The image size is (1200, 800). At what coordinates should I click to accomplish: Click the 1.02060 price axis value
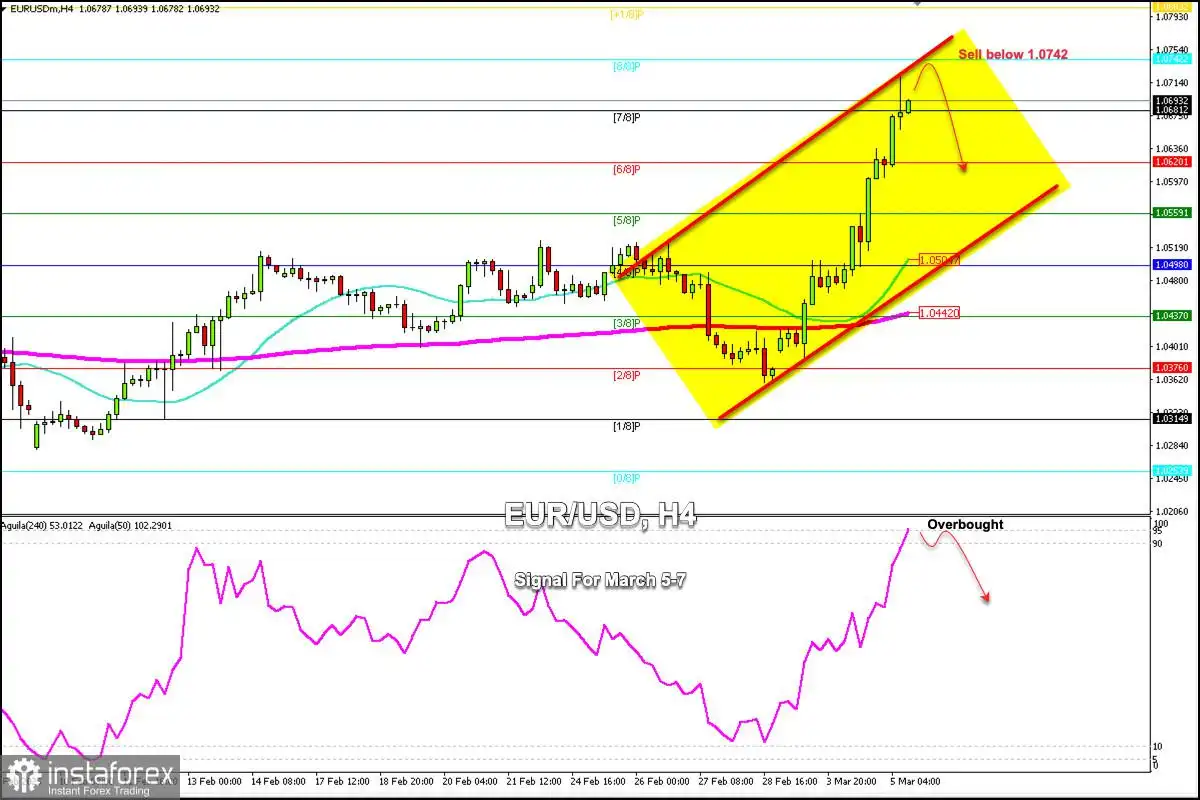(x=1173, y=512)
